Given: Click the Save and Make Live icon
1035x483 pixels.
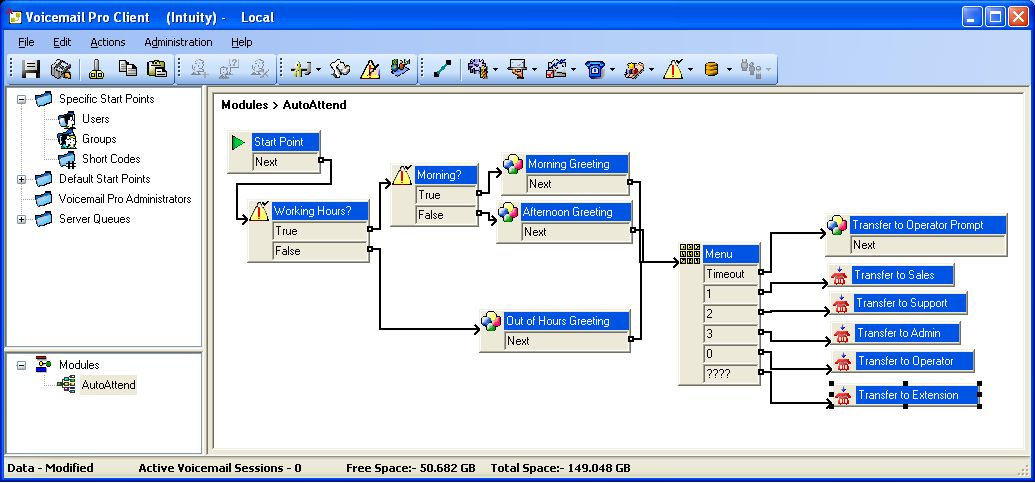Looking at the screenshot, I should coord(61,69).
